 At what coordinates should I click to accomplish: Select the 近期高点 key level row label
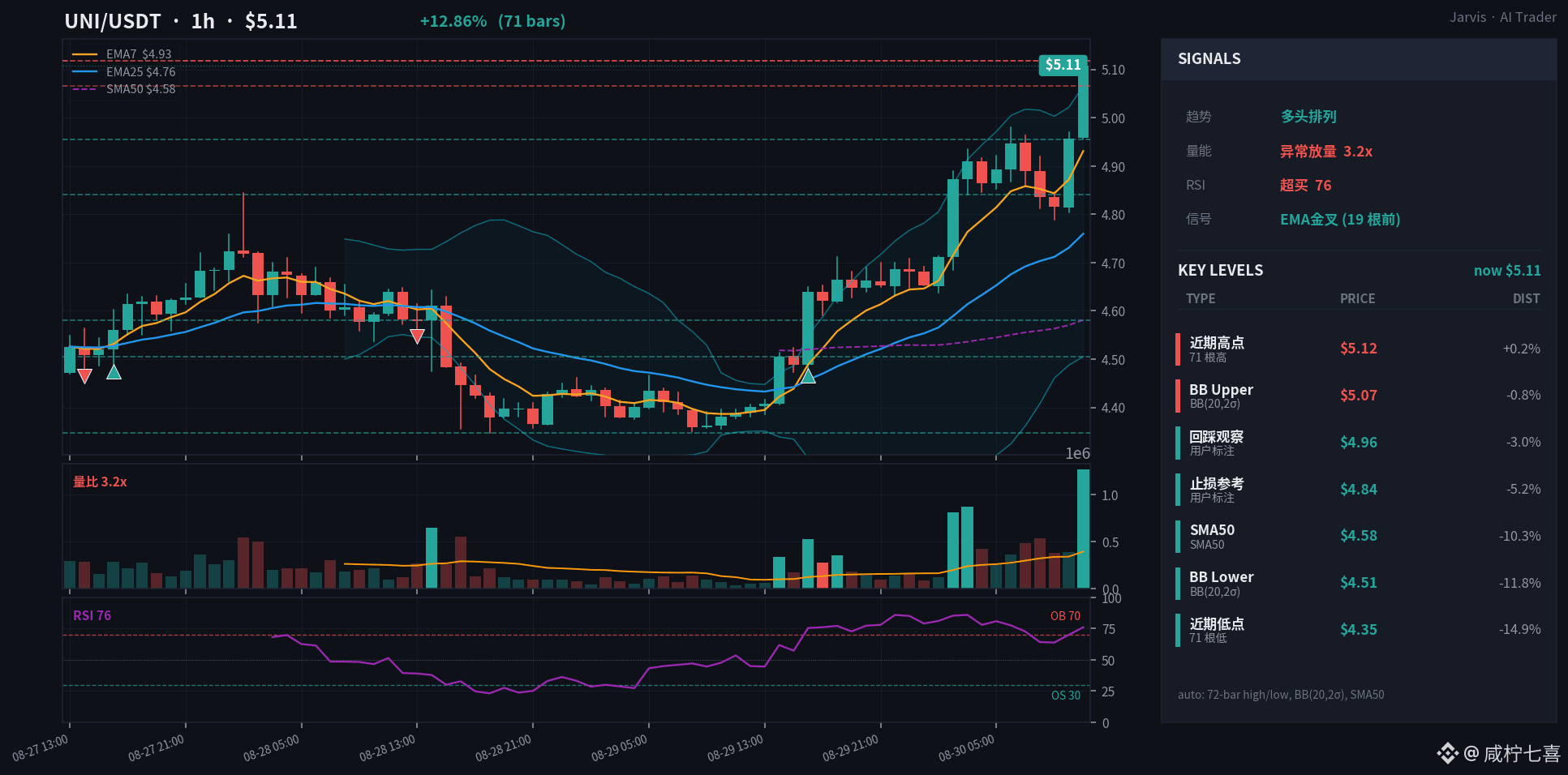coord(1217,343)
